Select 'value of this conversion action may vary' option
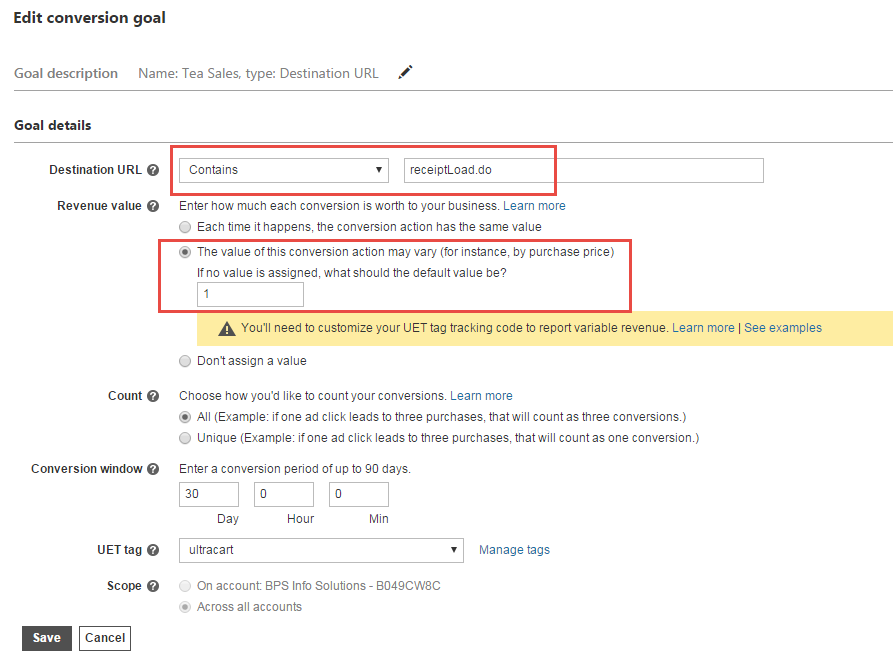Viewport: 893px width, 669px height. [185, 252]
